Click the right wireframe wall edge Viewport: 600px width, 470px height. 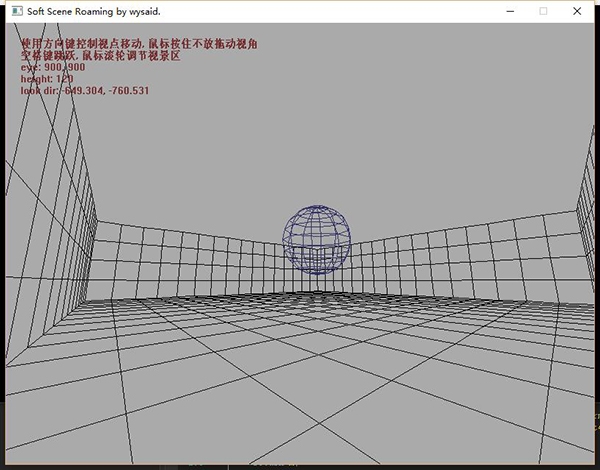(x=586, y=214)
